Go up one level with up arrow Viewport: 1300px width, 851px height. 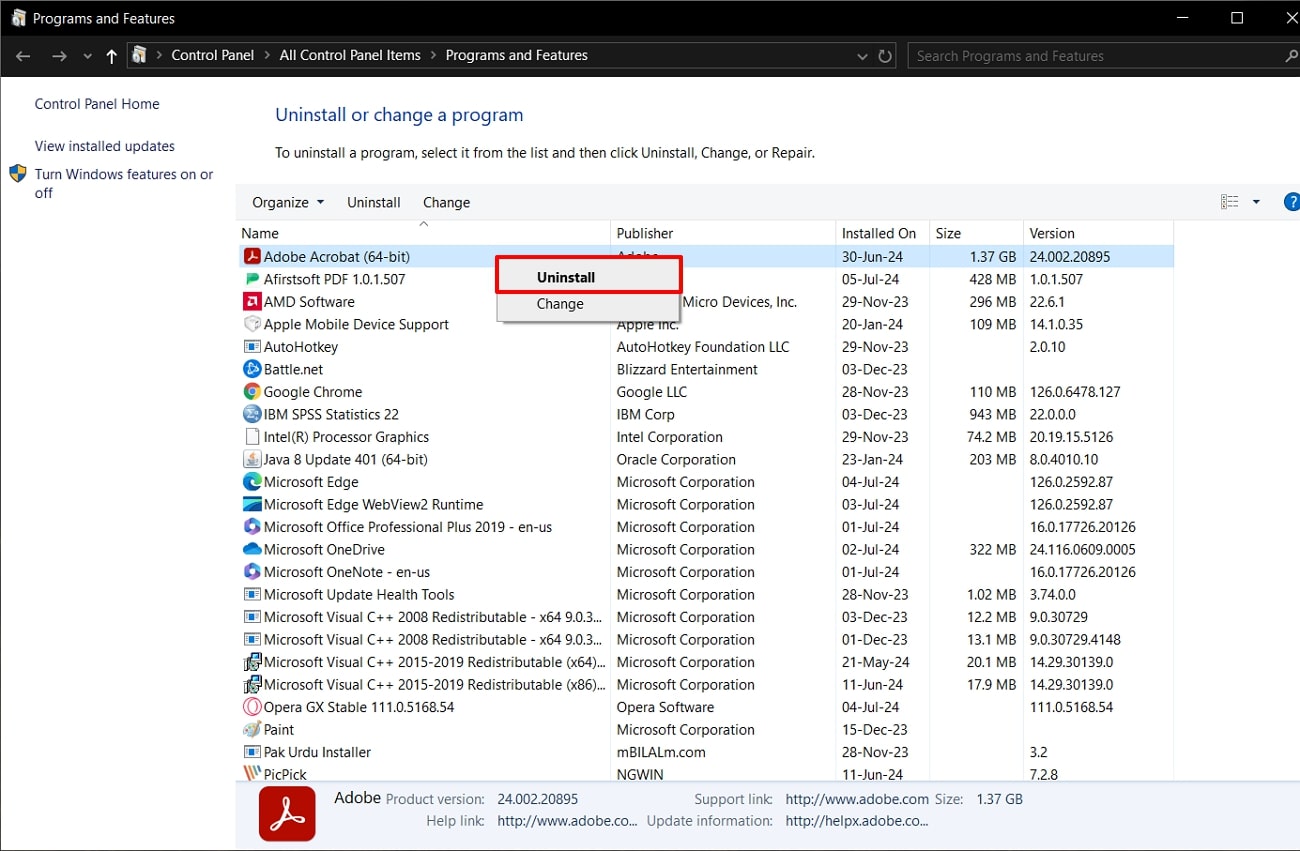[x=111, y=56]
